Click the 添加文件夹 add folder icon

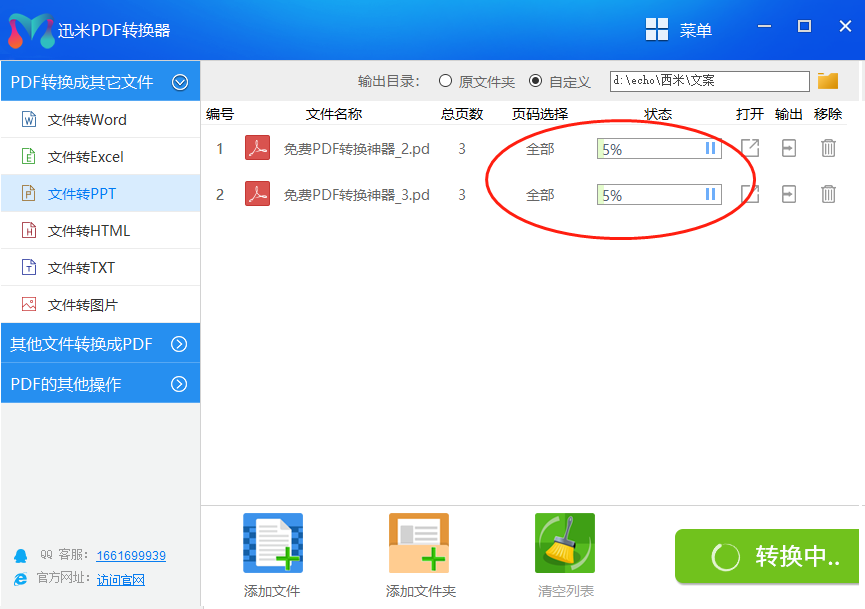click(419, 543)
